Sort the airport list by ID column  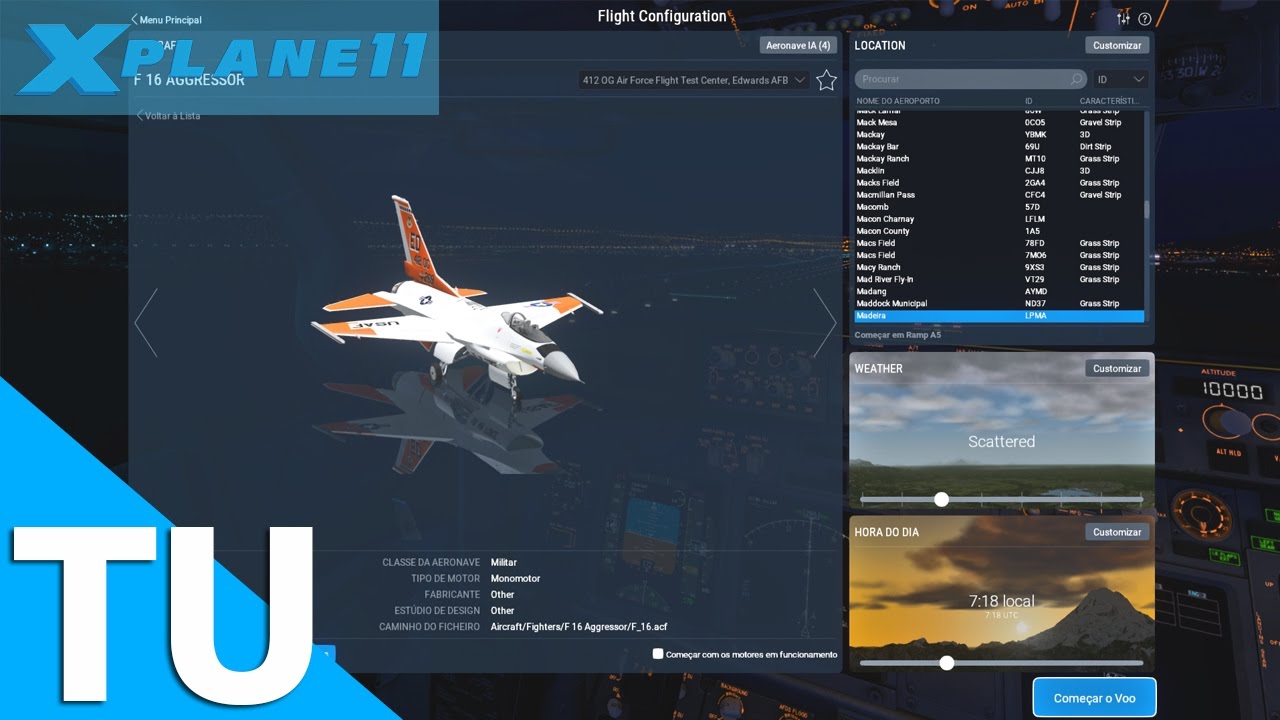click(x=1029, y=101)
